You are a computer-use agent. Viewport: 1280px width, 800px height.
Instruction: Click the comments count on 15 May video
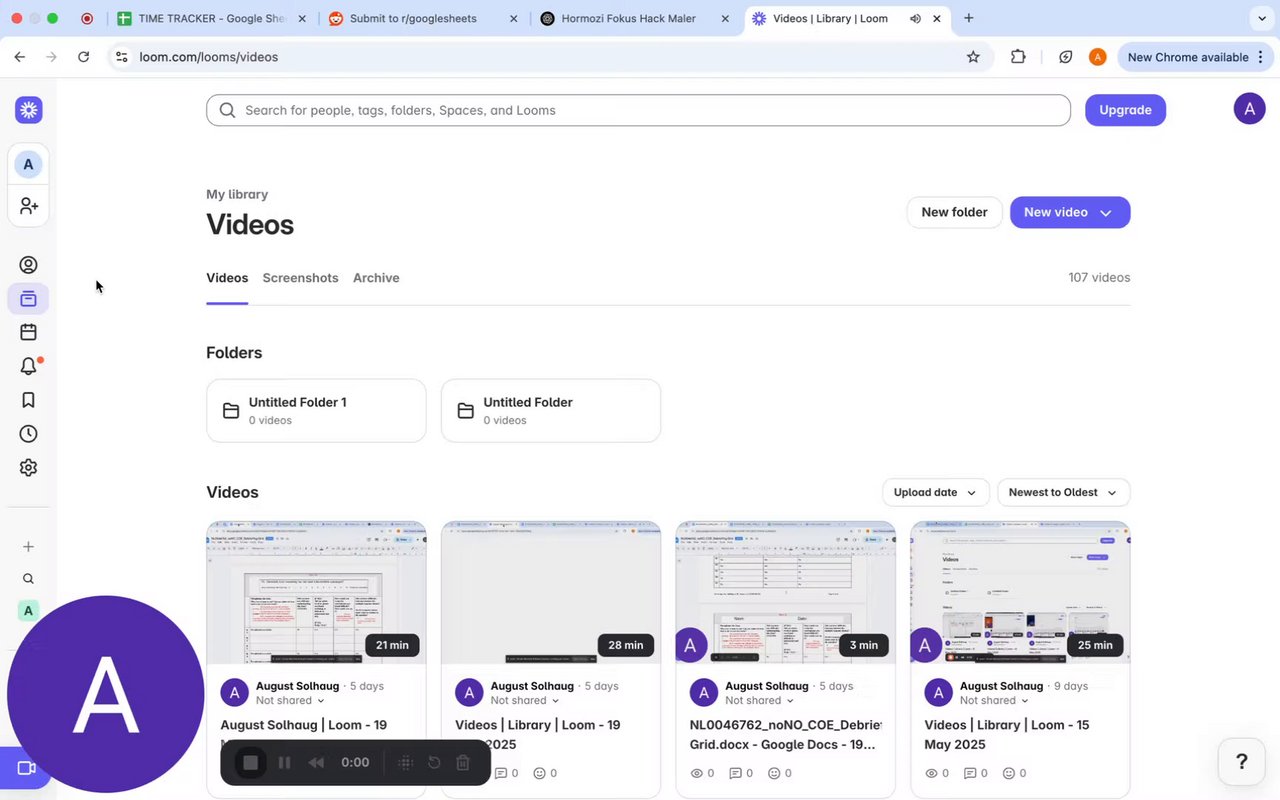pyautogui.click(x=975, y=773)
